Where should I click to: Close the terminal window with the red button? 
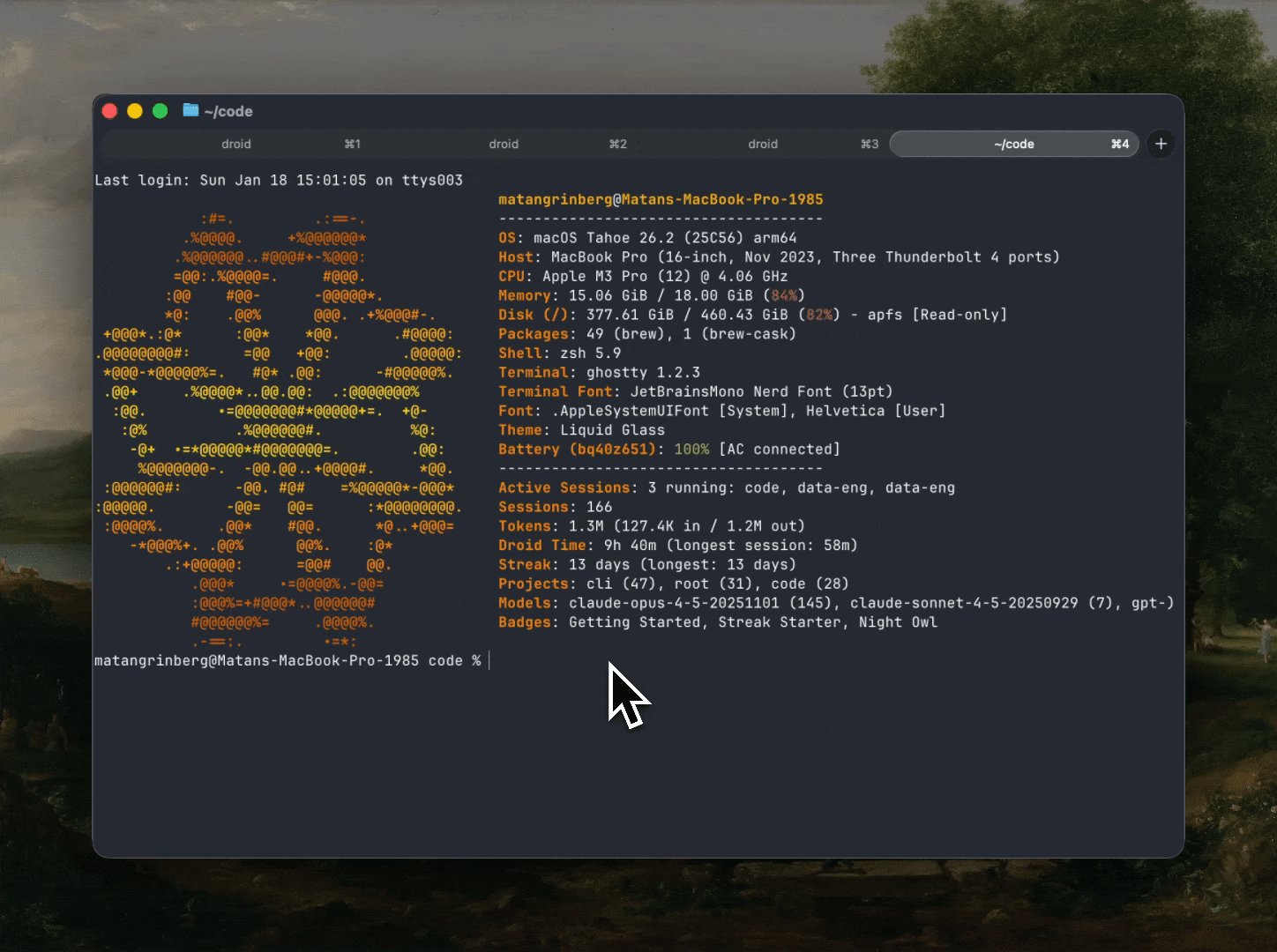click(110, 110)
